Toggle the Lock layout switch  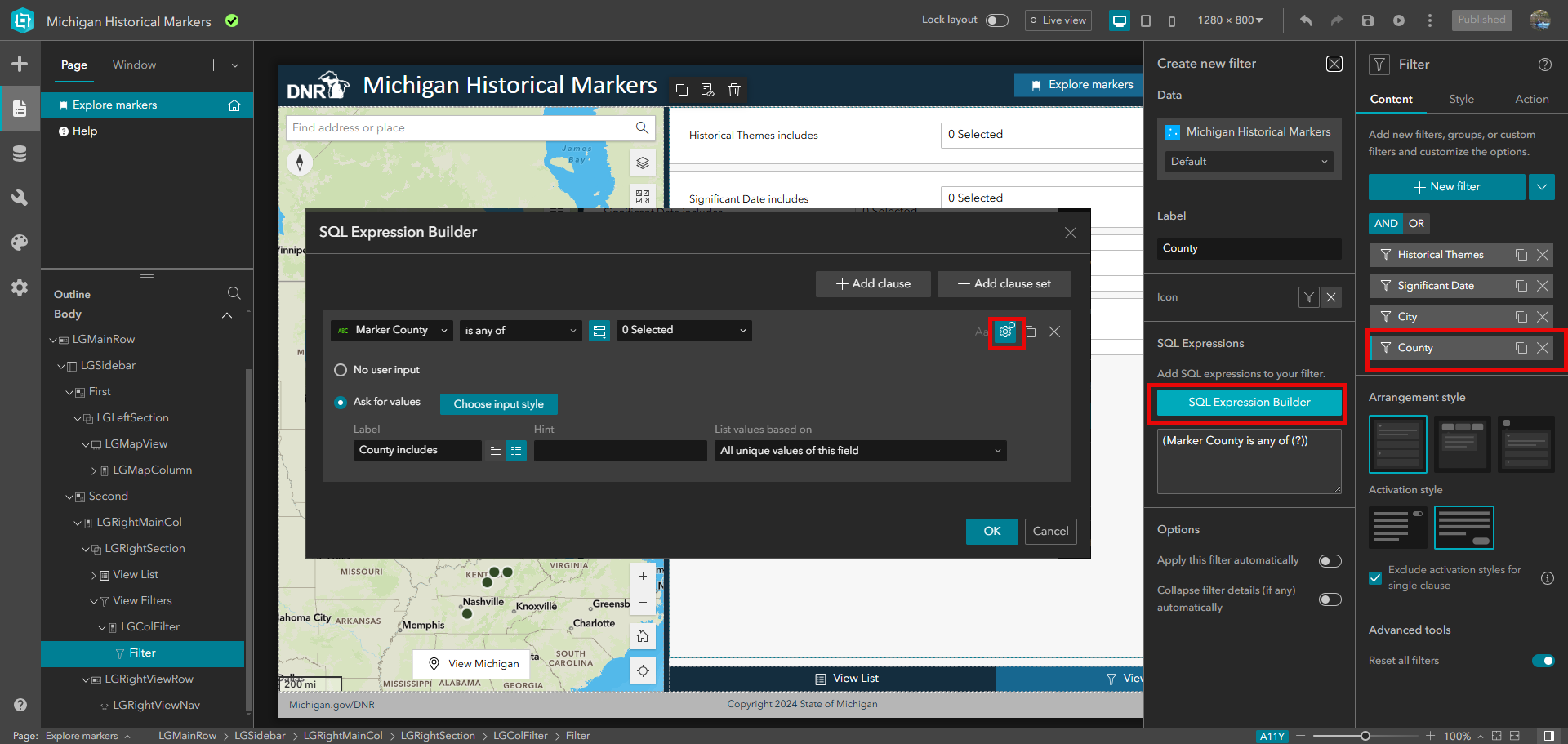click(x=996, y=20)
